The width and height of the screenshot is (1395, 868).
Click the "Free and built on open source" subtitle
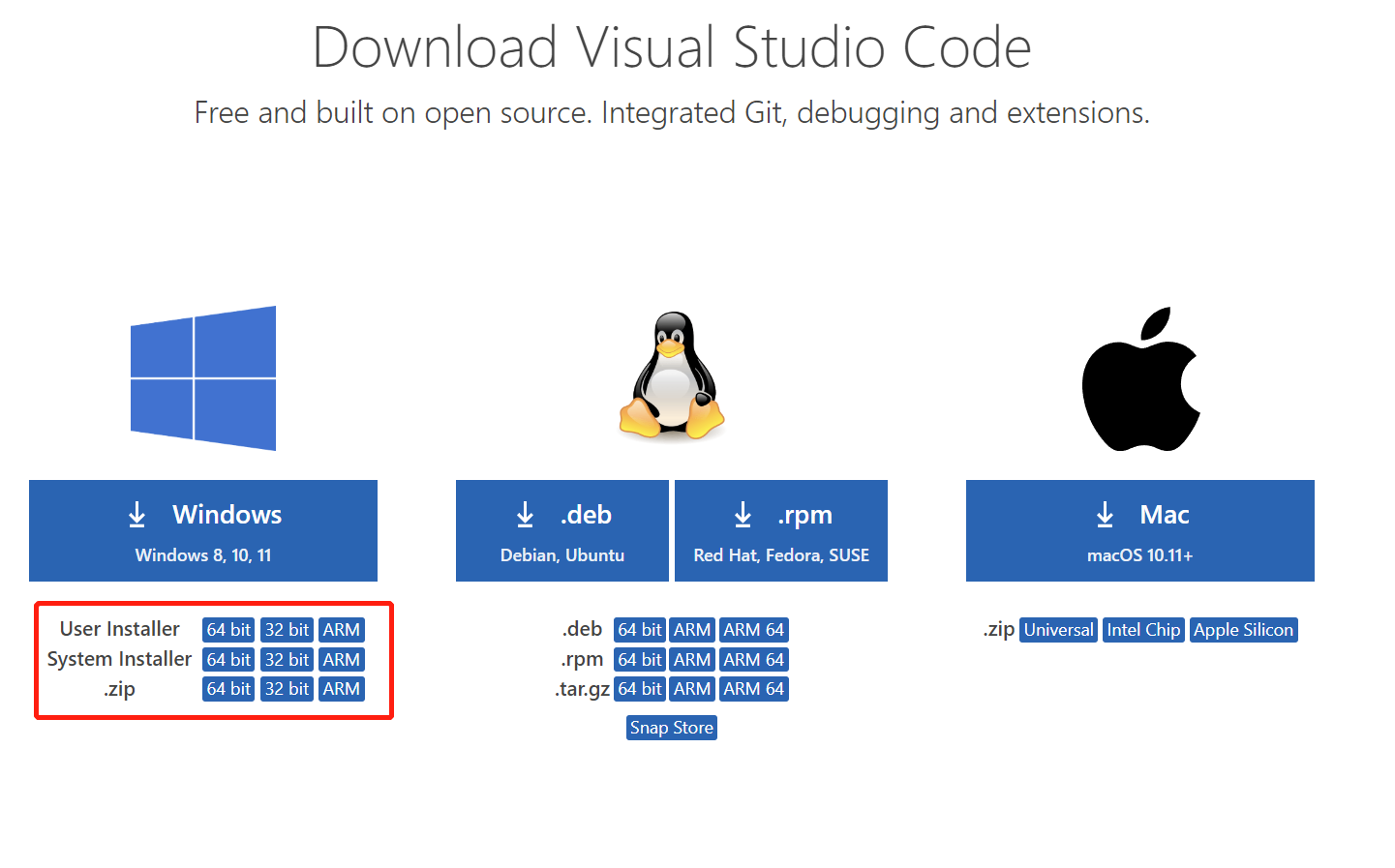pyautogui.click(x=672, y=113)
